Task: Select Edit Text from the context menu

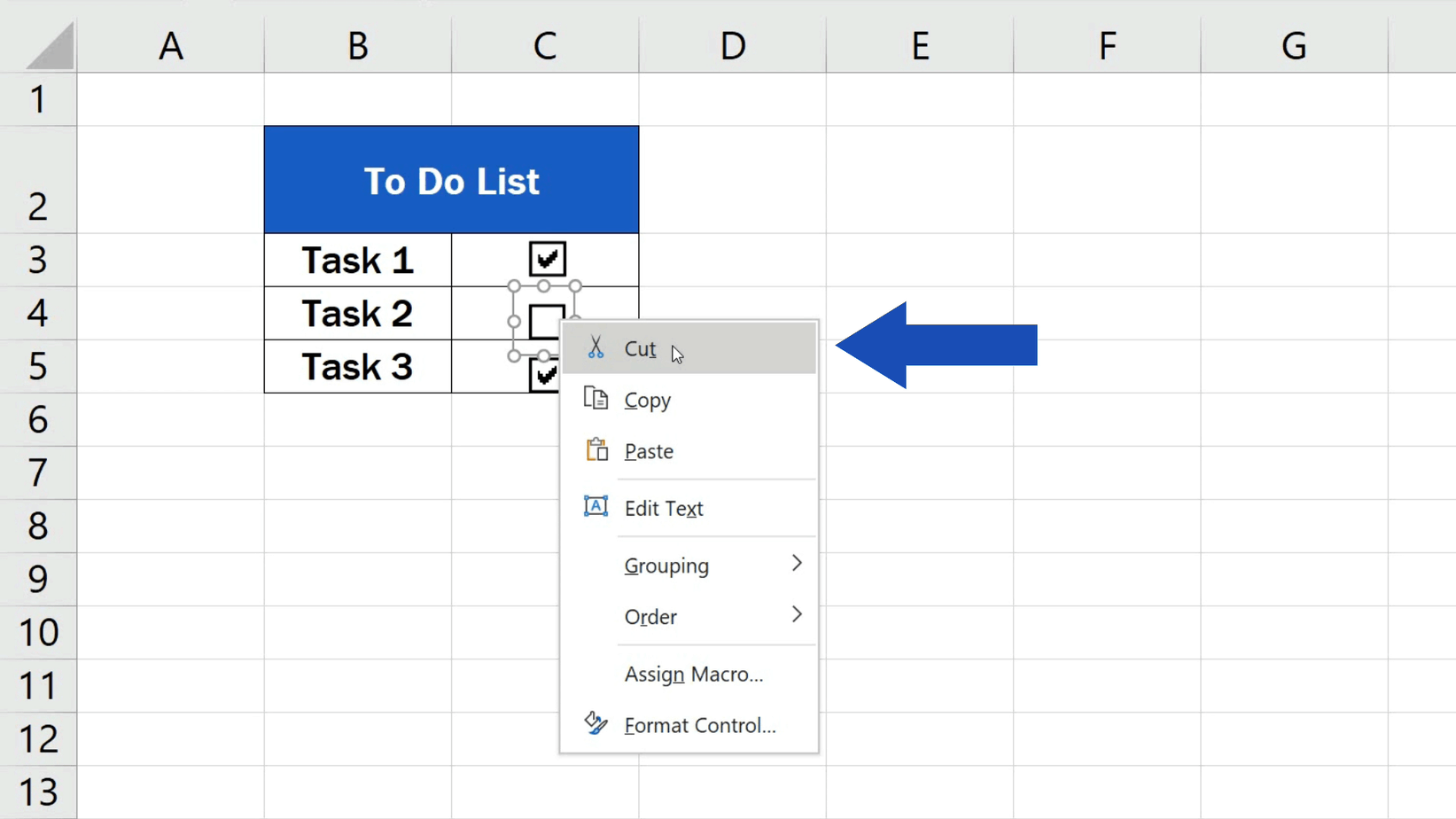Action: click(664, 508)
